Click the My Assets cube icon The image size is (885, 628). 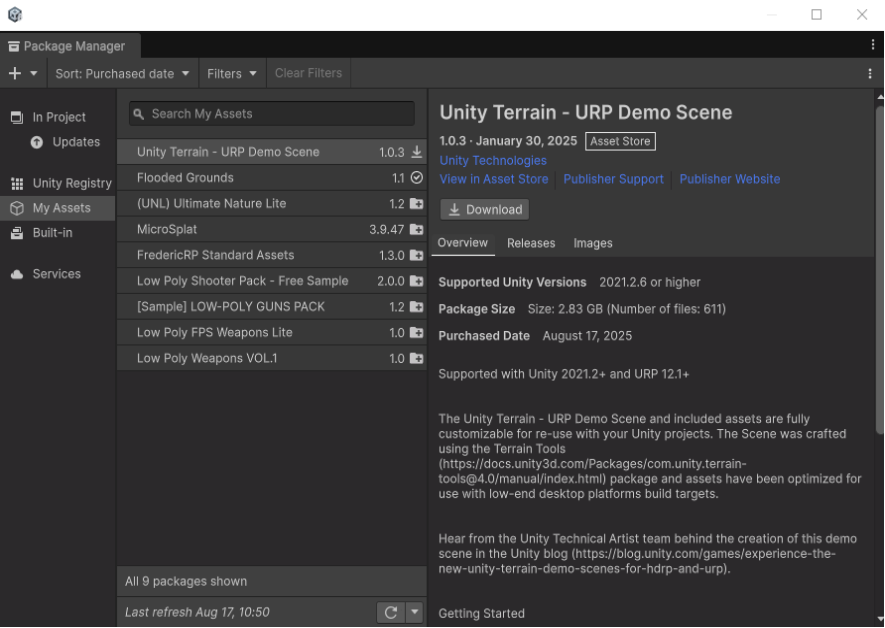point(17,208)
